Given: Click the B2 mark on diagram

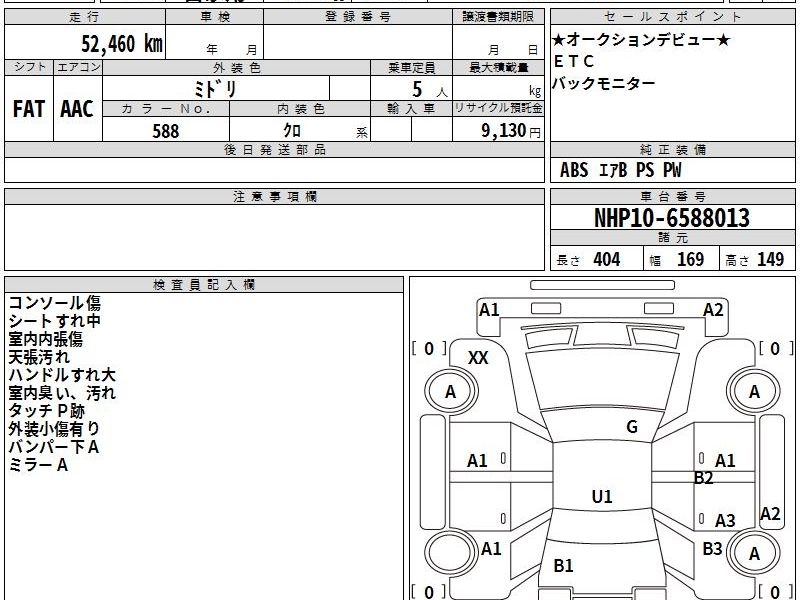Looking at the screenshot, I should click(704, 478).
